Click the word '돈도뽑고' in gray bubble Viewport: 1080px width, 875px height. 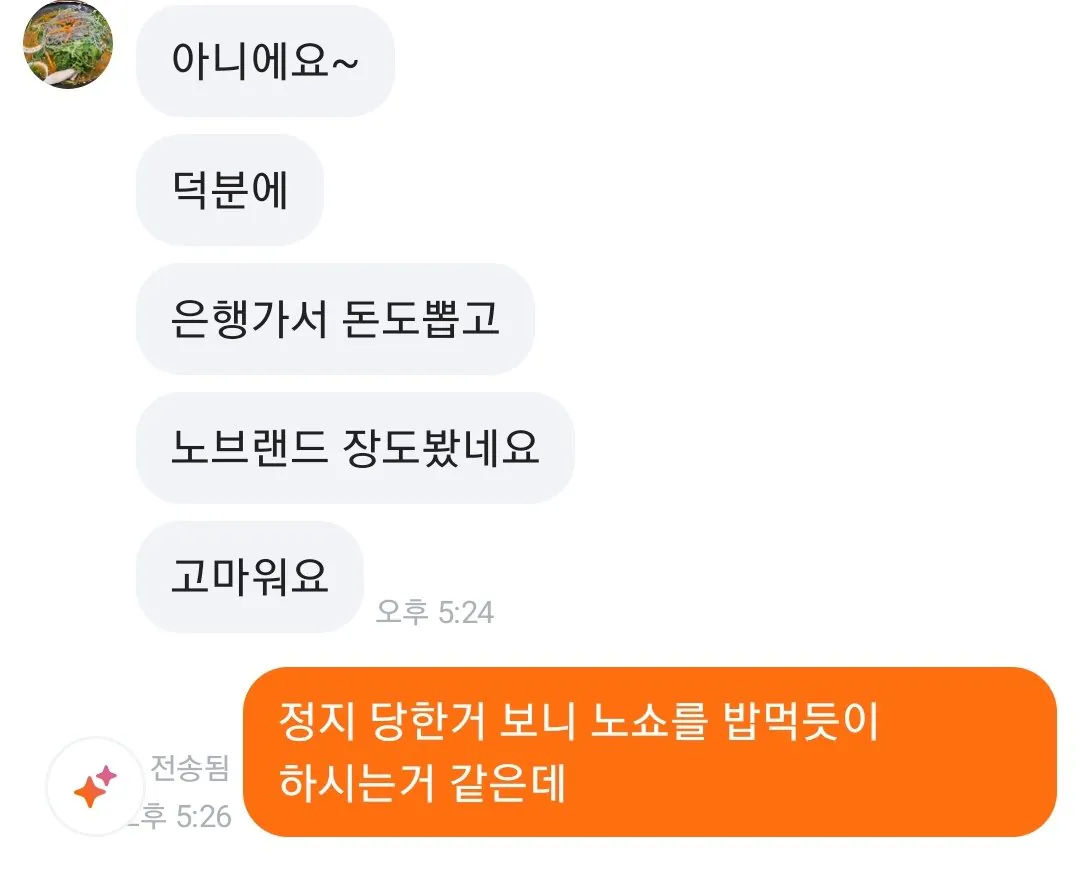420,319
